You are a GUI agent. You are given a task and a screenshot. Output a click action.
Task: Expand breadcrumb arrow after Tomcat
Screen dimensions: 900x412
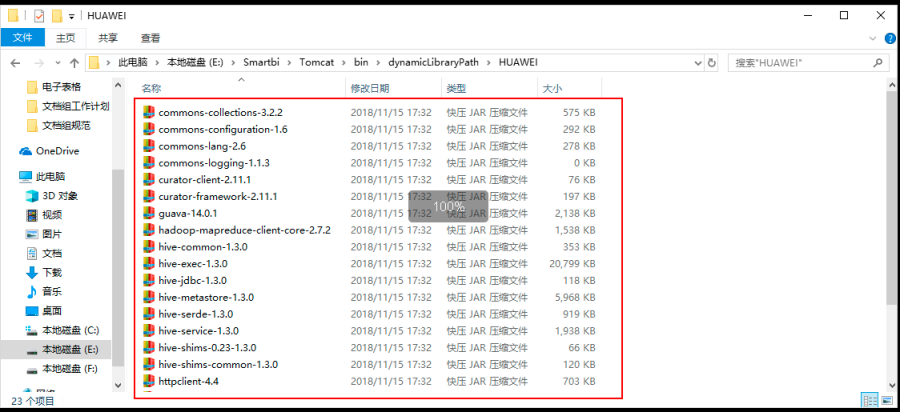[344, 63]
